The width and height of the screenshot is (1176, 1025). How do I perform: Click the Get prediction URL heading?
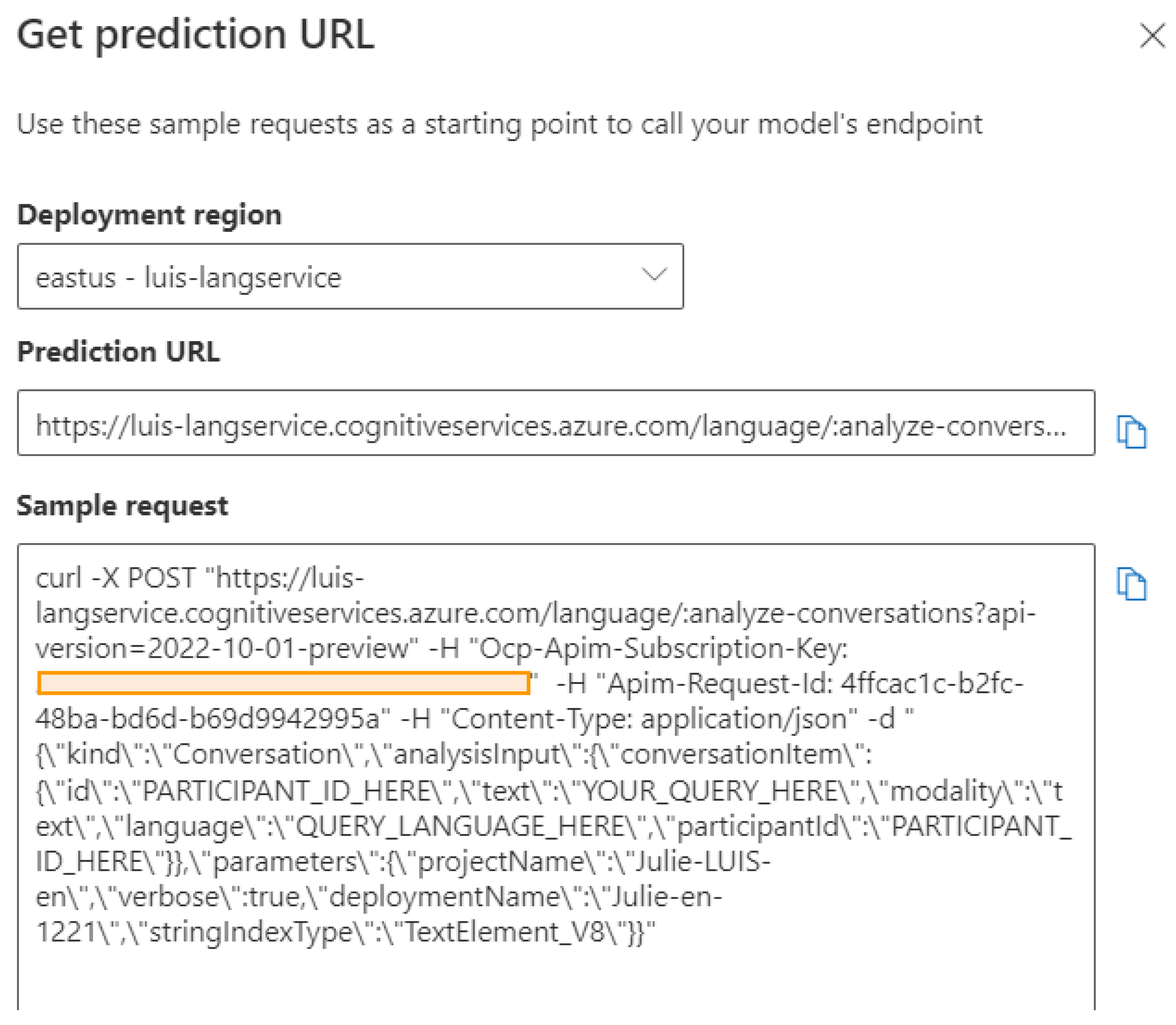click(196, 35)
